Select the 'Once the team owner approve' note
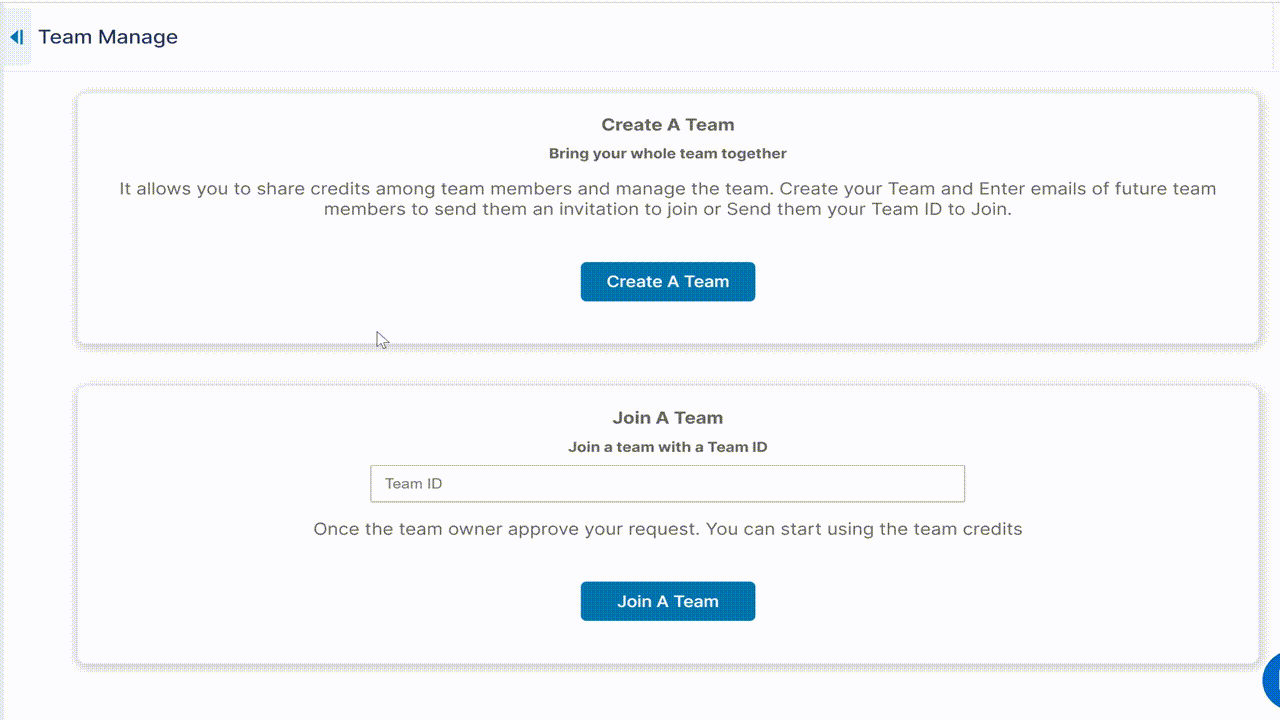1280x720 pixels. point(668,529)
